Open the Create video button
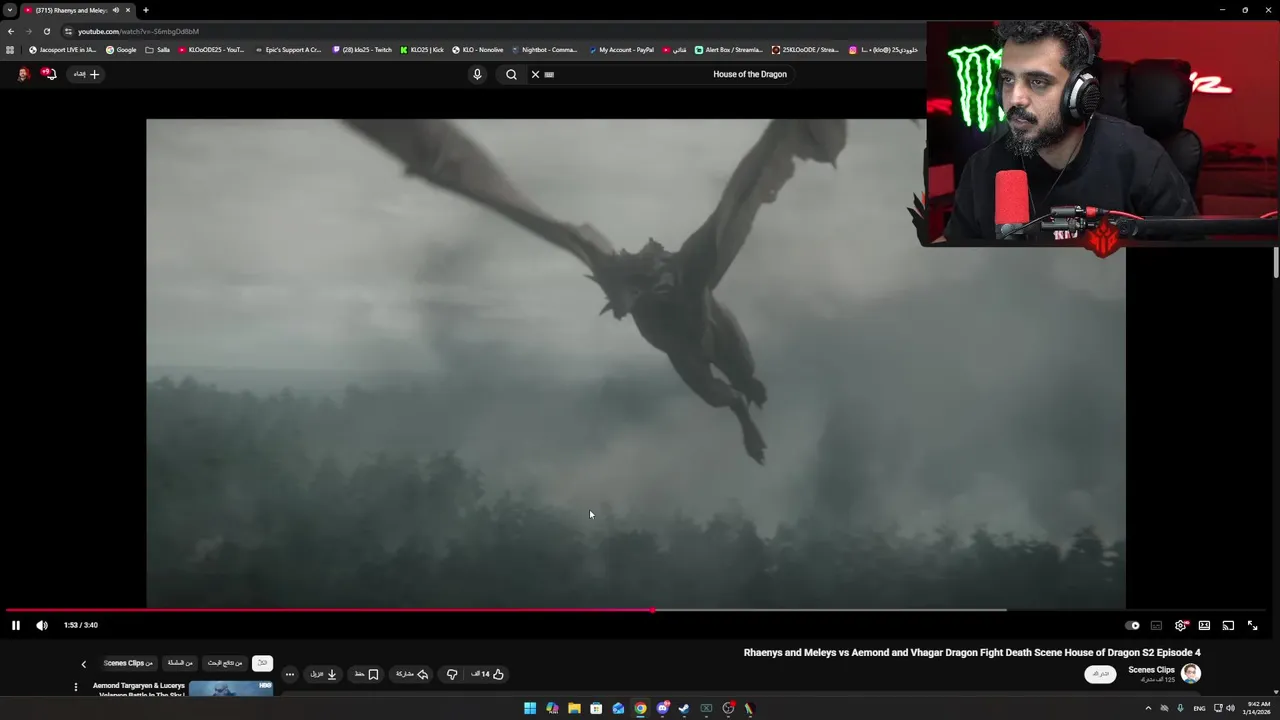Image resolution: width=1280 pixels, height=720 pixels. point(86,74)
